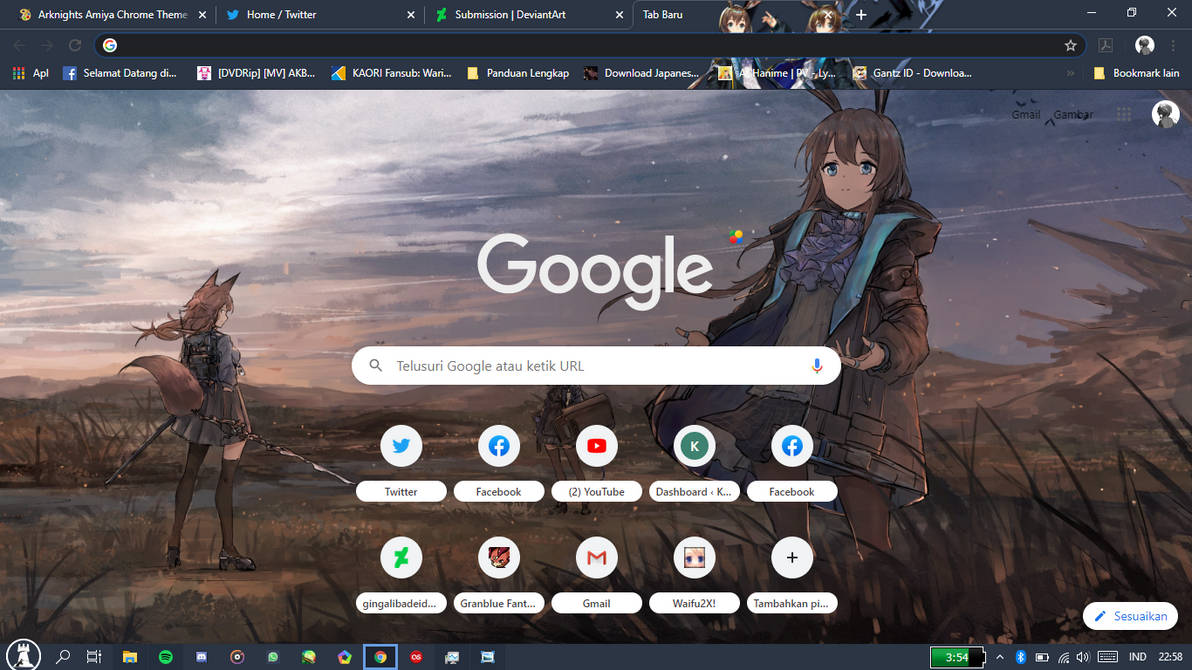Image resolution: width=1192 pixels, height=670 pixels.
Task: Open volume control in system tray
Action: (1083, 657)
